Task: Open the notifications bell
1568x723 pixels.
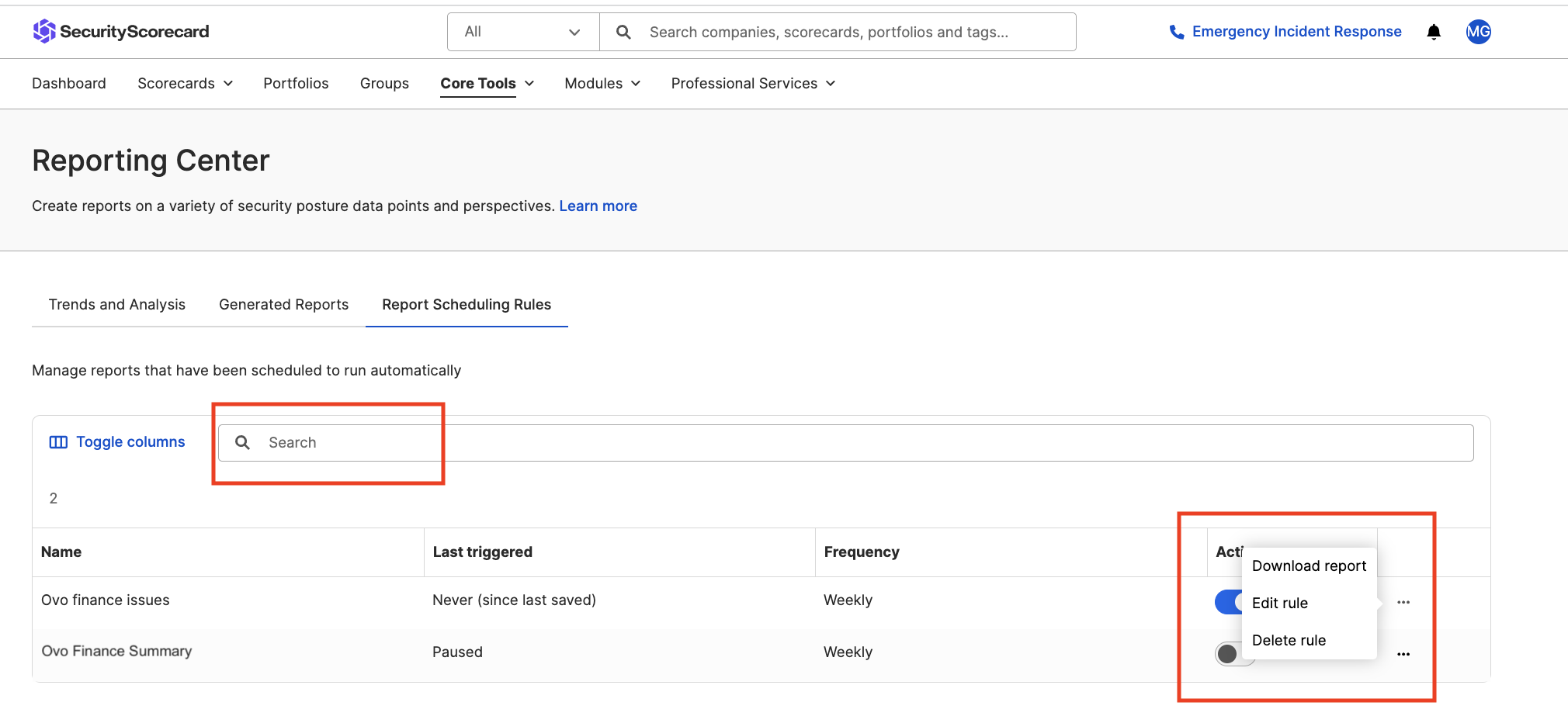Action: [1433, 32]
